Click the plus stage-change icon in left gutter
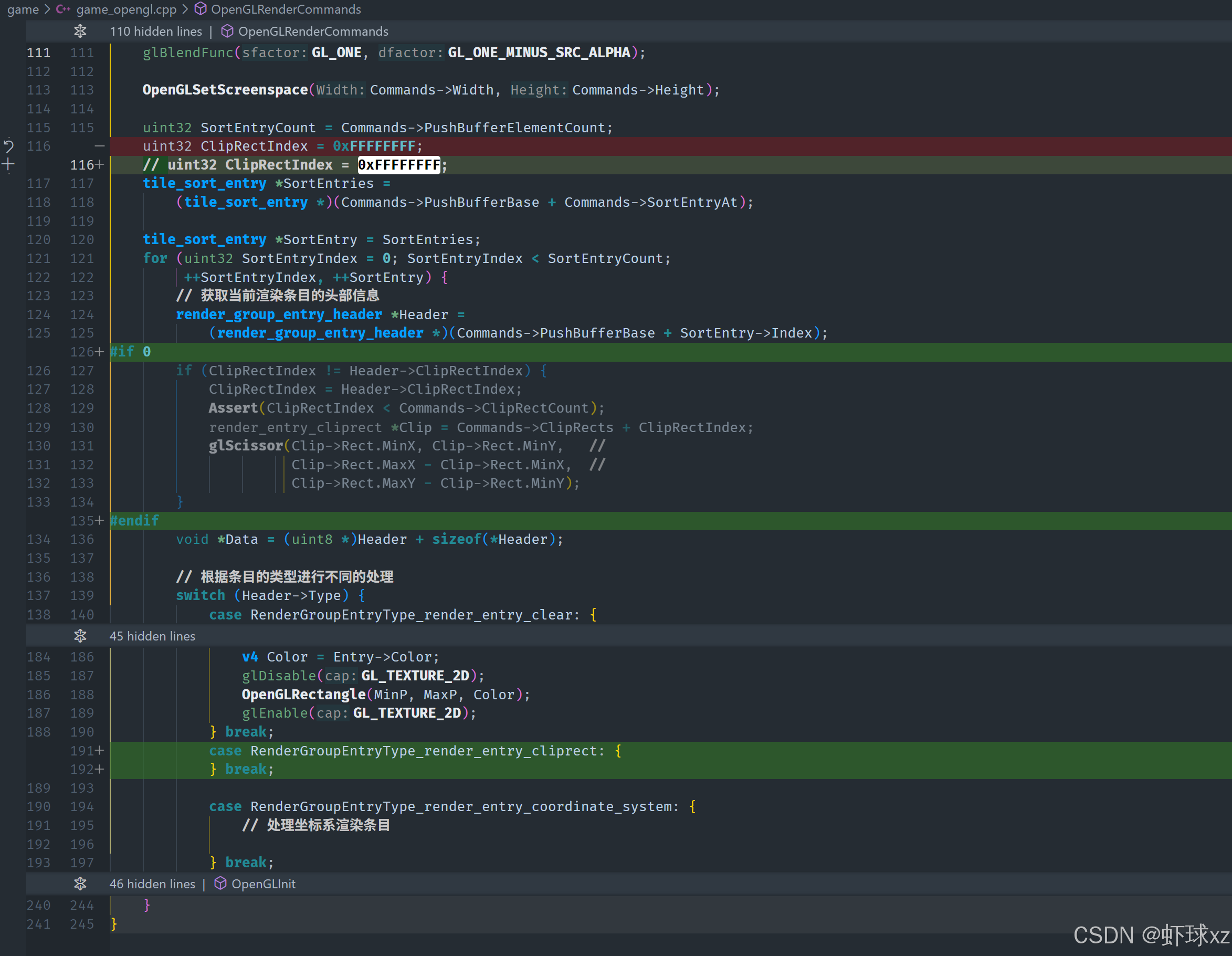The image size is (1232, 956). click(x=8, y=165)
